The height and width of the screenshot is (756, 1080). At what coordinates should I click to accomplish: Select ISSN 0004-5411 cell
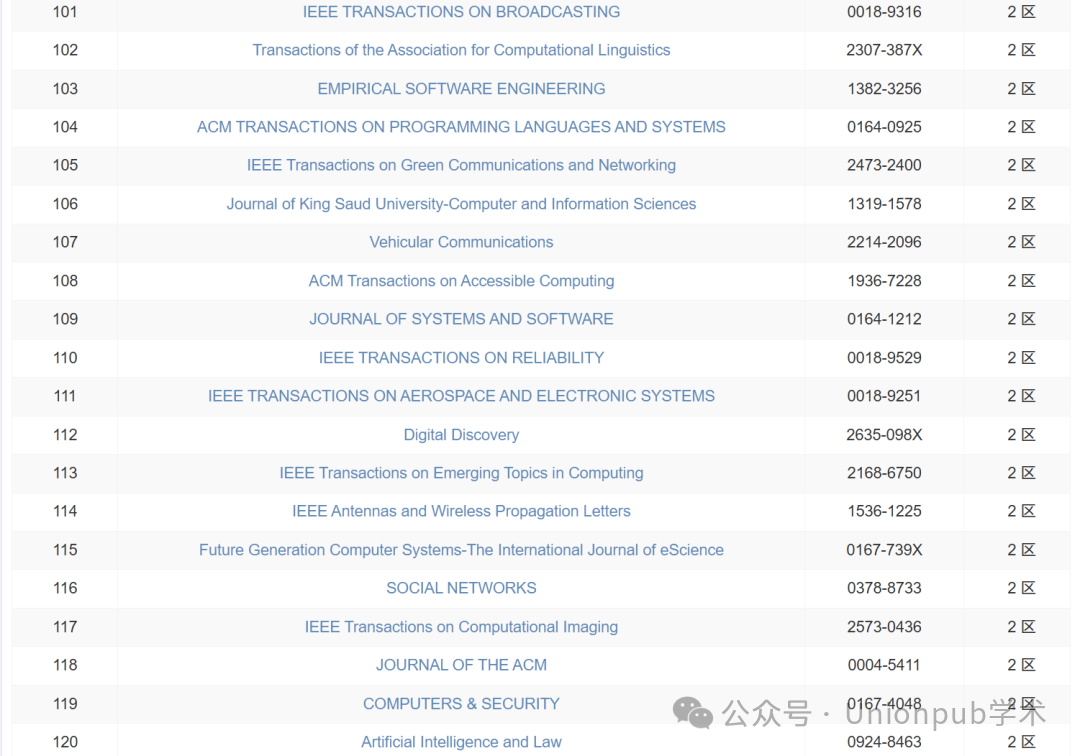point(884,665)
